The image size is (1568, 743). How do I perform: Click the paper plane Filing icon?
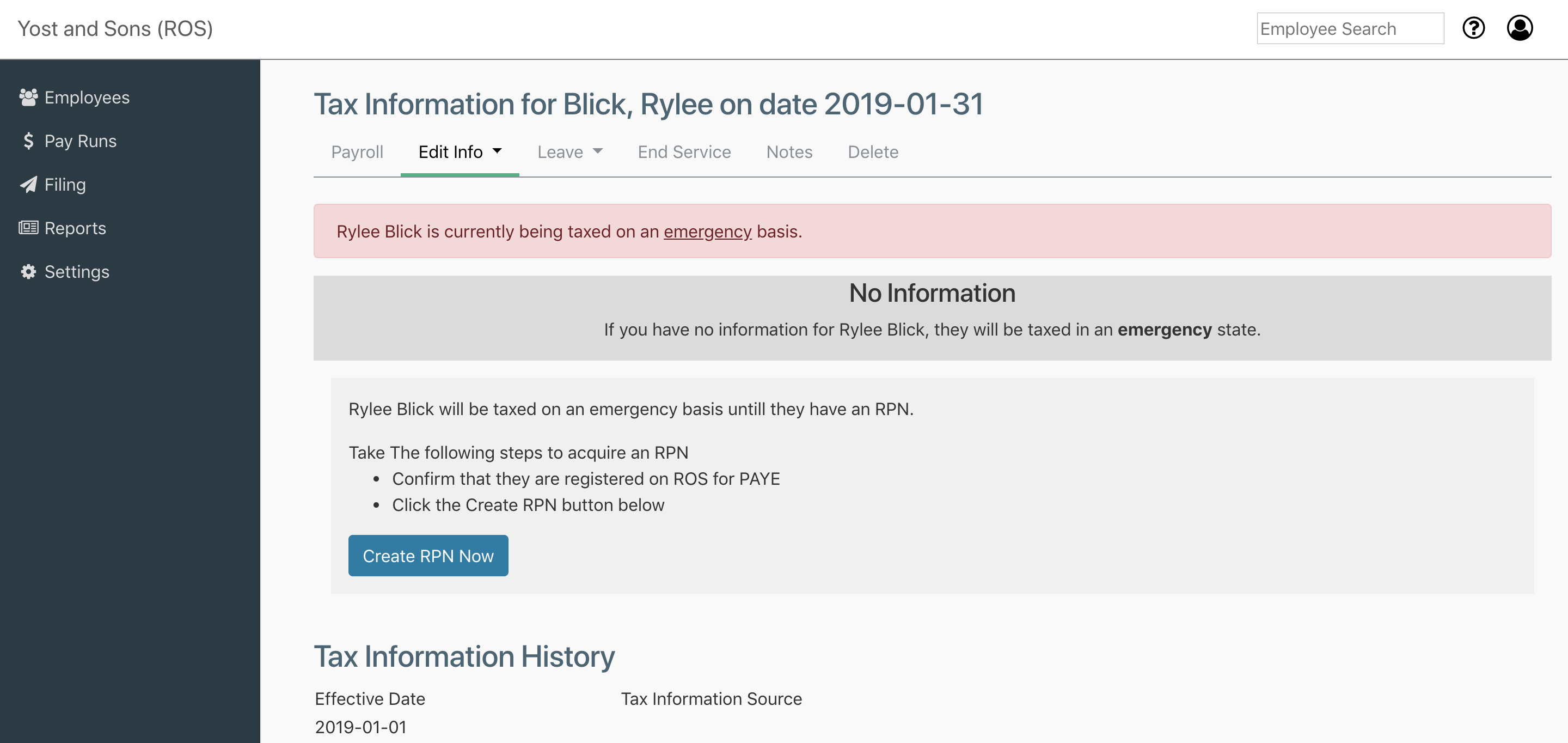tap(28, 185)
